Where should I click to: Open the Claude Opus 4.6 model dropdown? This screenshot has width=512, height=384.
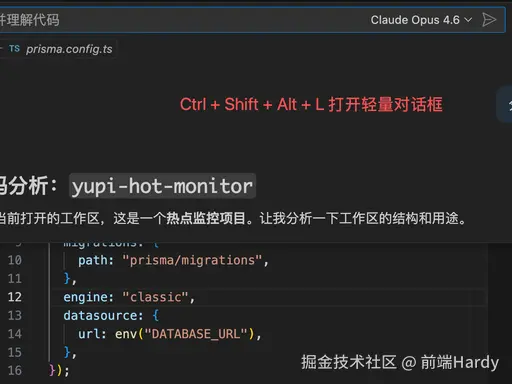tap(421, 20)
